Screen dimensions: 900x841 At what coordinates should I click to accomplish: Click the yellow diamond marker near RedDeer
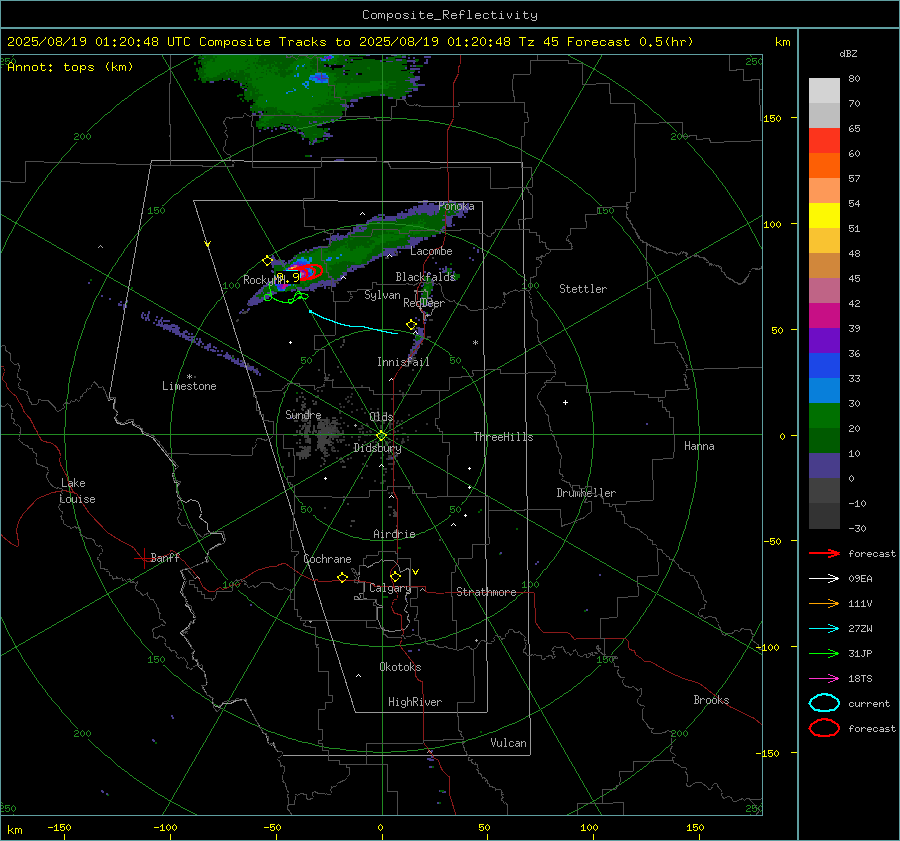411,325
